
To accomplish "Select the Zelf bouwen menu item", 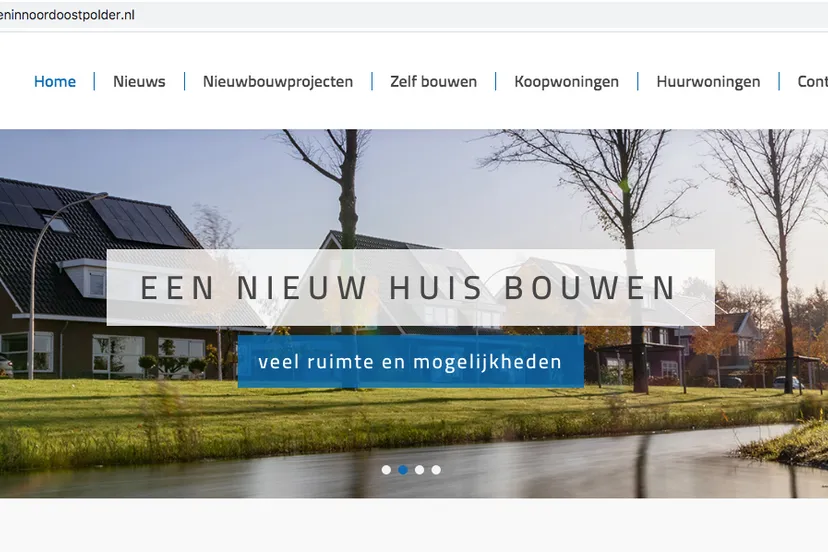I will (434, 81).
